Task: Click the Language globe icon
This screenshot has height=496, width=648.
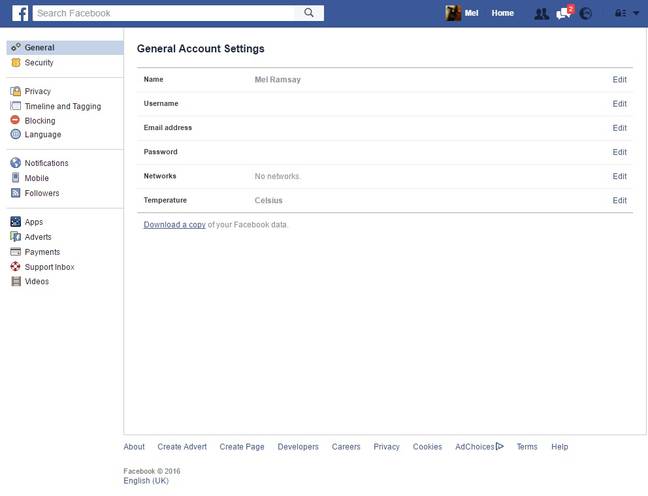Action: pos(15,134)
